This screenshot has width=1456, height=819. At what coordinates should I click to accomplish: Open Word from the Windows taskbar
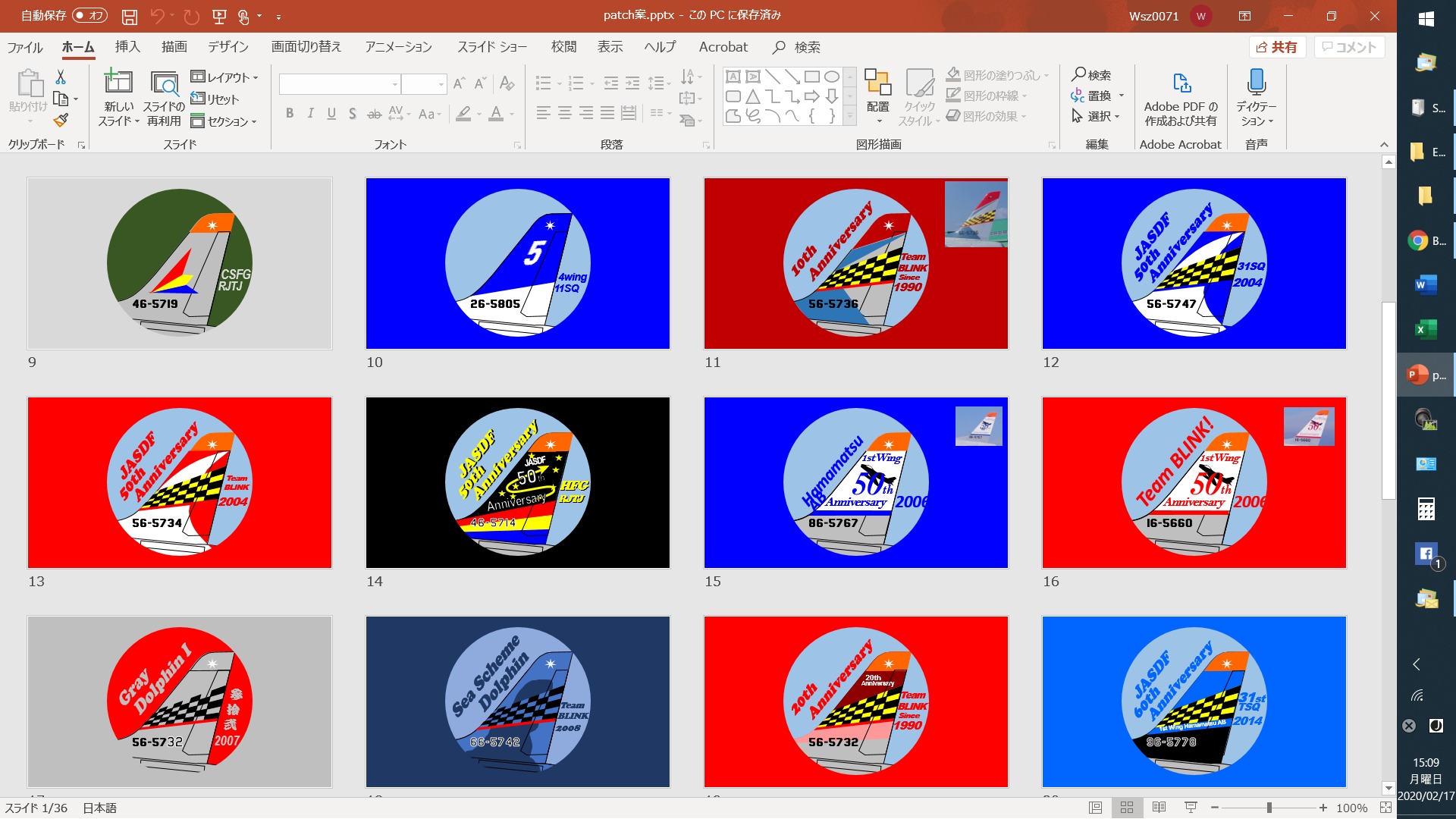click(1426, 285)
